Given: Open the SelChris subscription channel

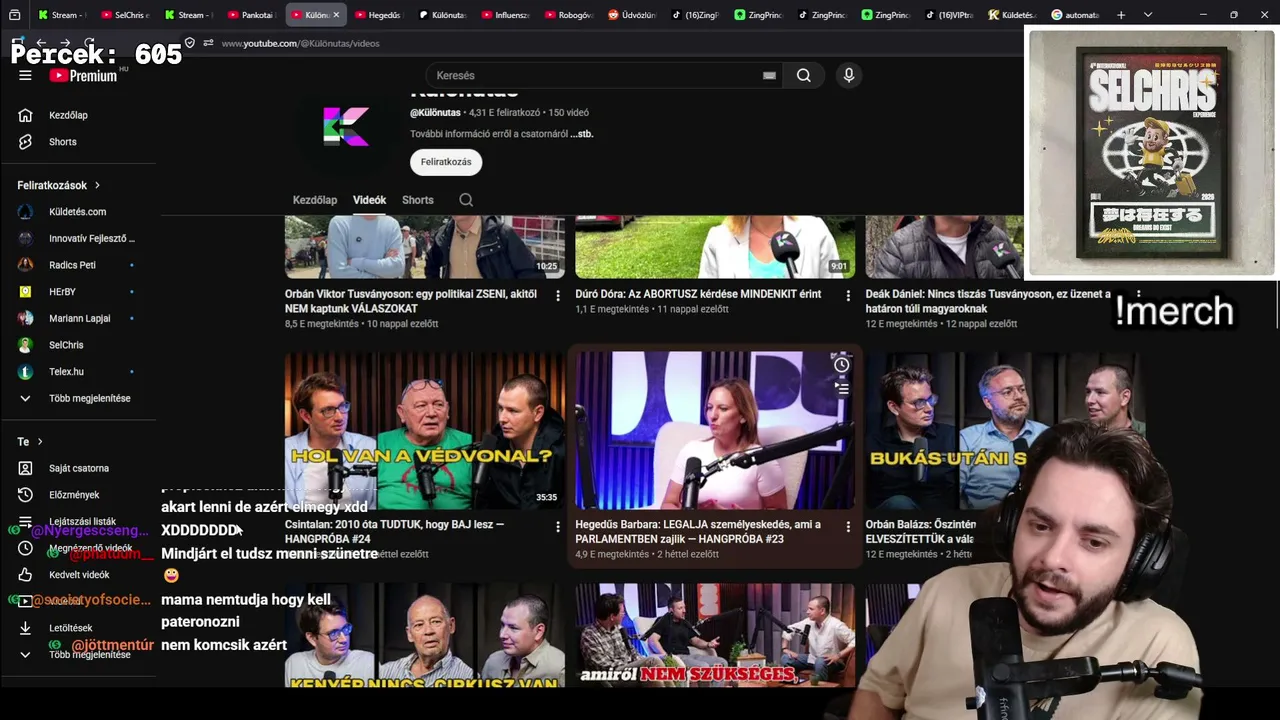Looking at the screenshot, I should tap(66, 345).
